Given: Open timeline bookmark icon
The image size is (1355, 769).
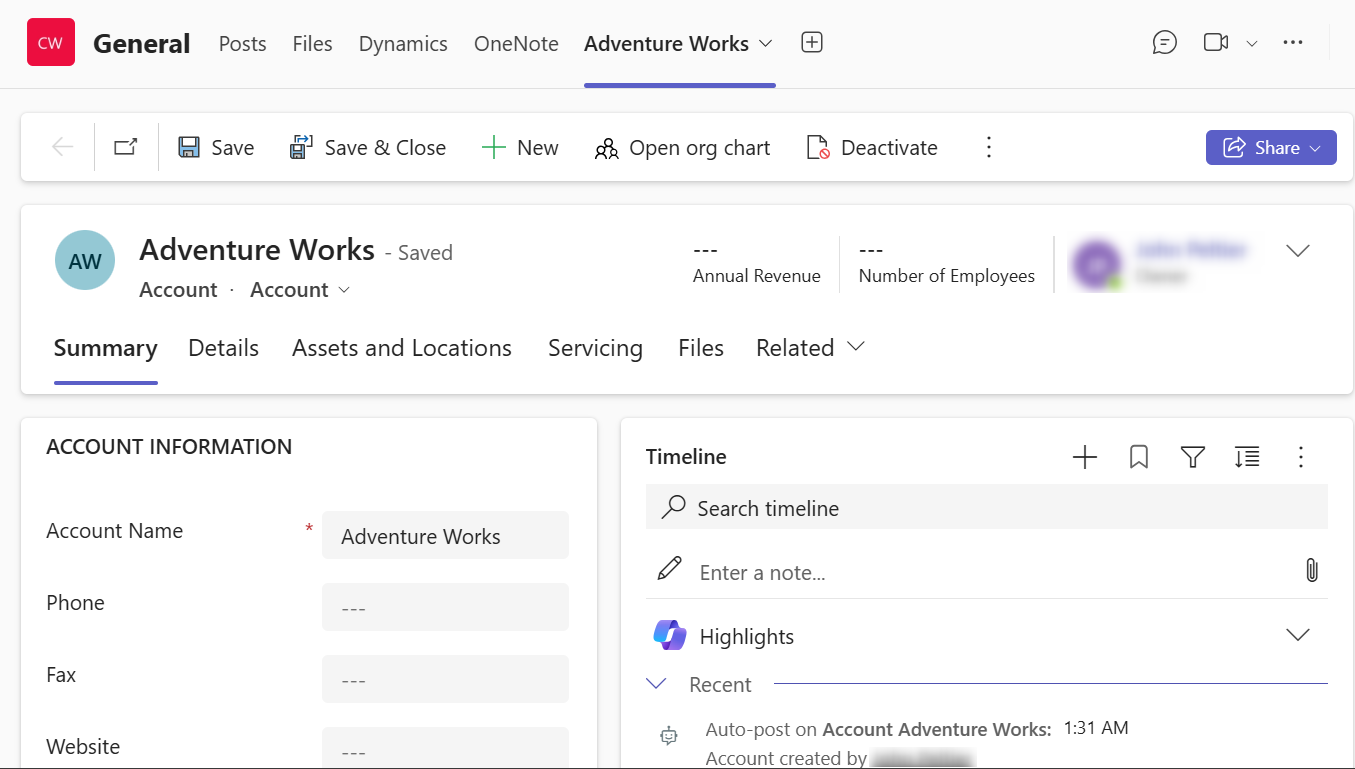Looking at the screenshot, I should pyautogui.click(x=1138, y=457).
